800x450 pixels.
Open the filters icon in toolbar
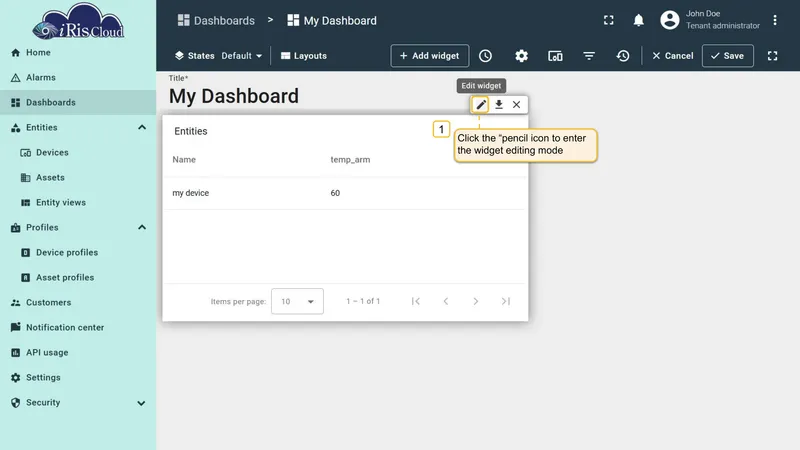coord(589,56)
